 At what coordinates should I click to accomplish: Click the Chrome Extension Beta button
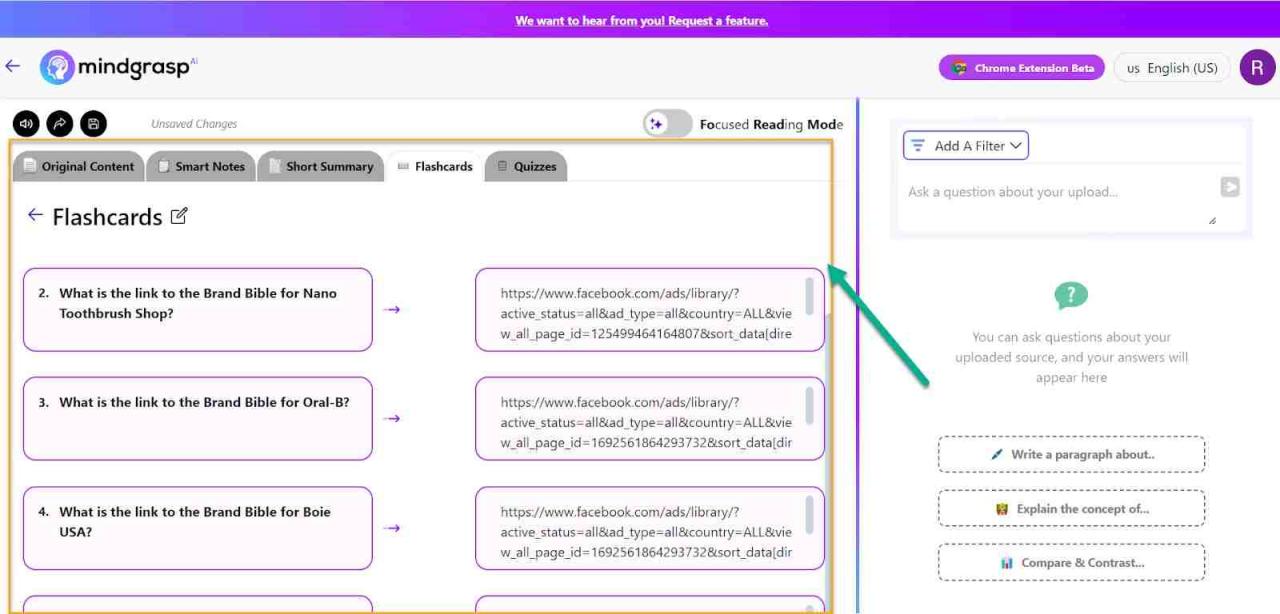(1021, 67)
